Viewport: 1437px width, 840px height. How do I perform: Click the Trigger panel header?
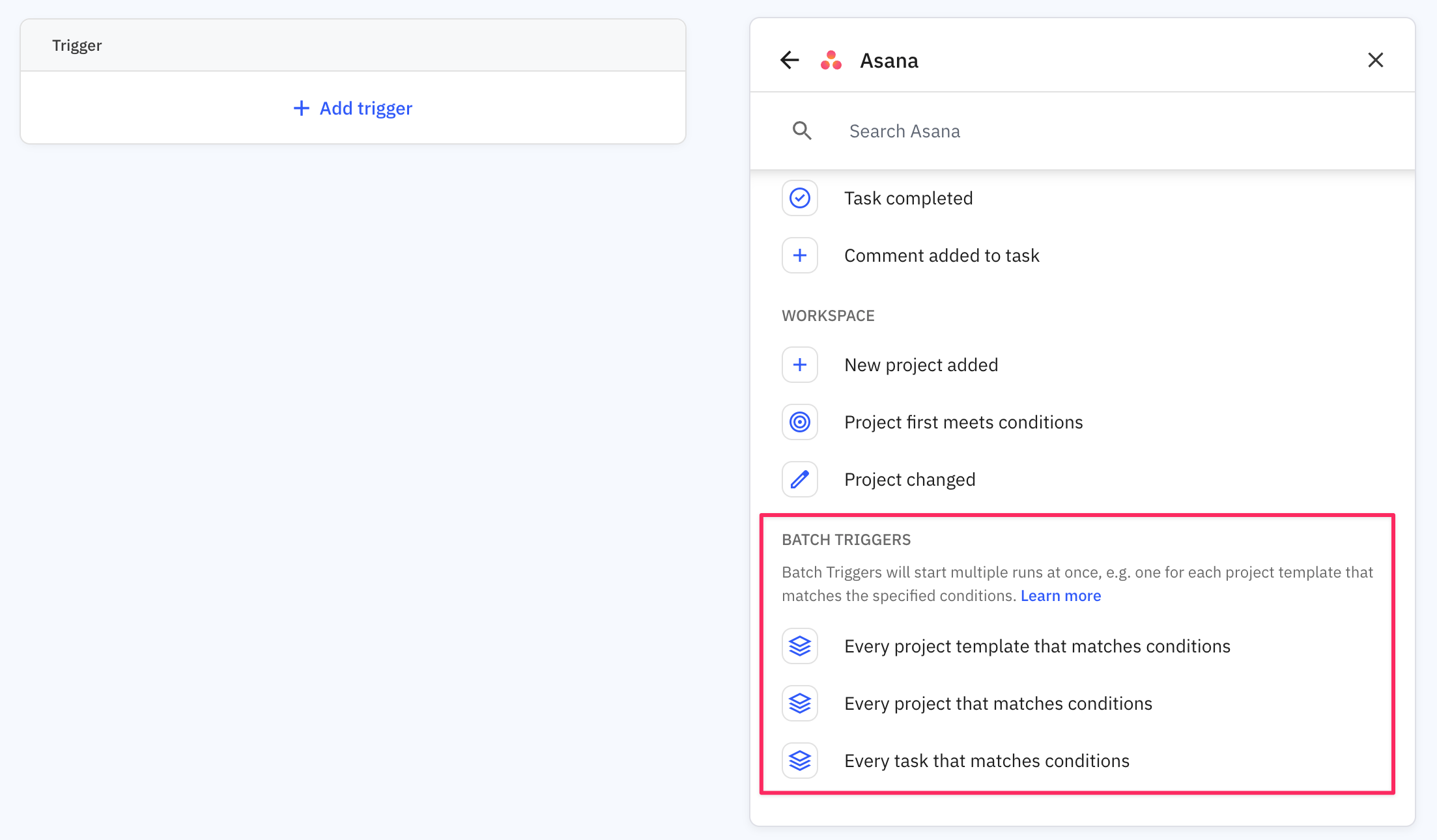coord(77,45)
